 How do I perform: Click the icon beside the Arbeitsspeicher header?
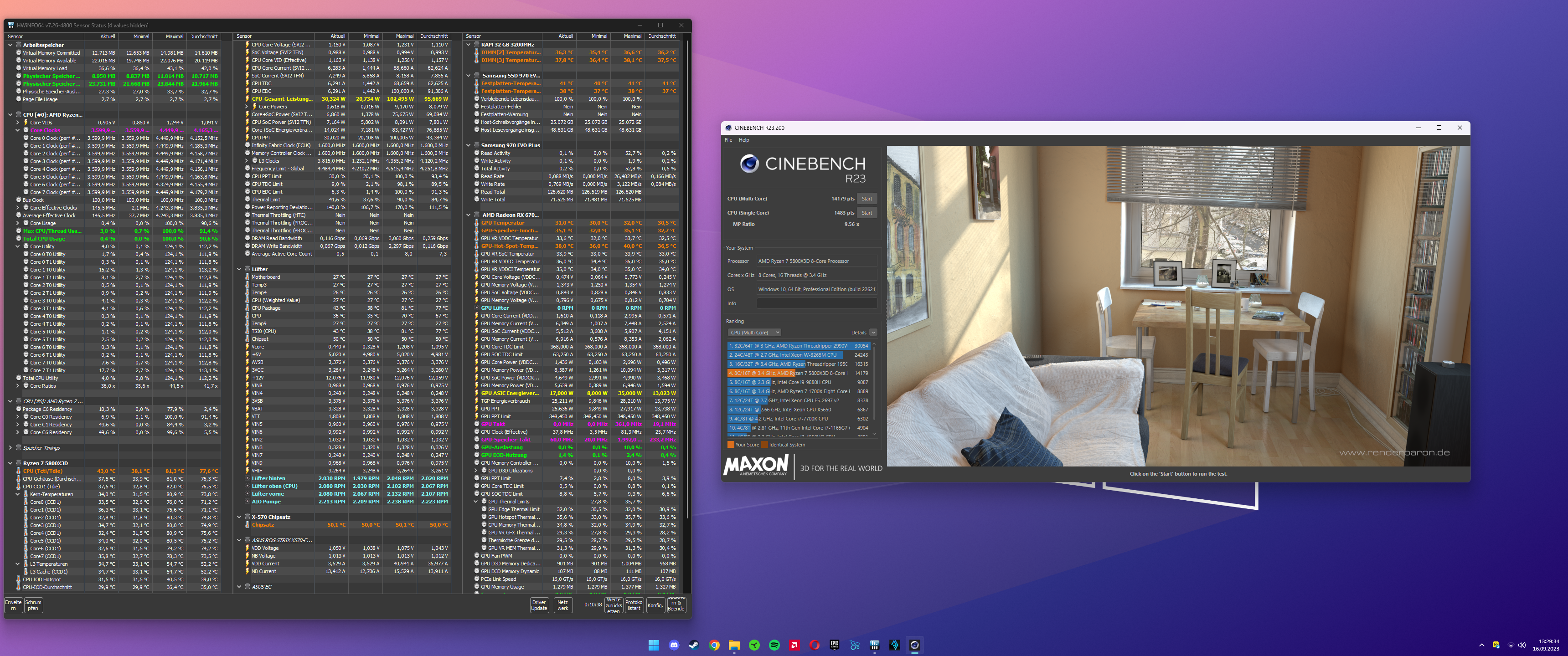click(x=18, y=45)
